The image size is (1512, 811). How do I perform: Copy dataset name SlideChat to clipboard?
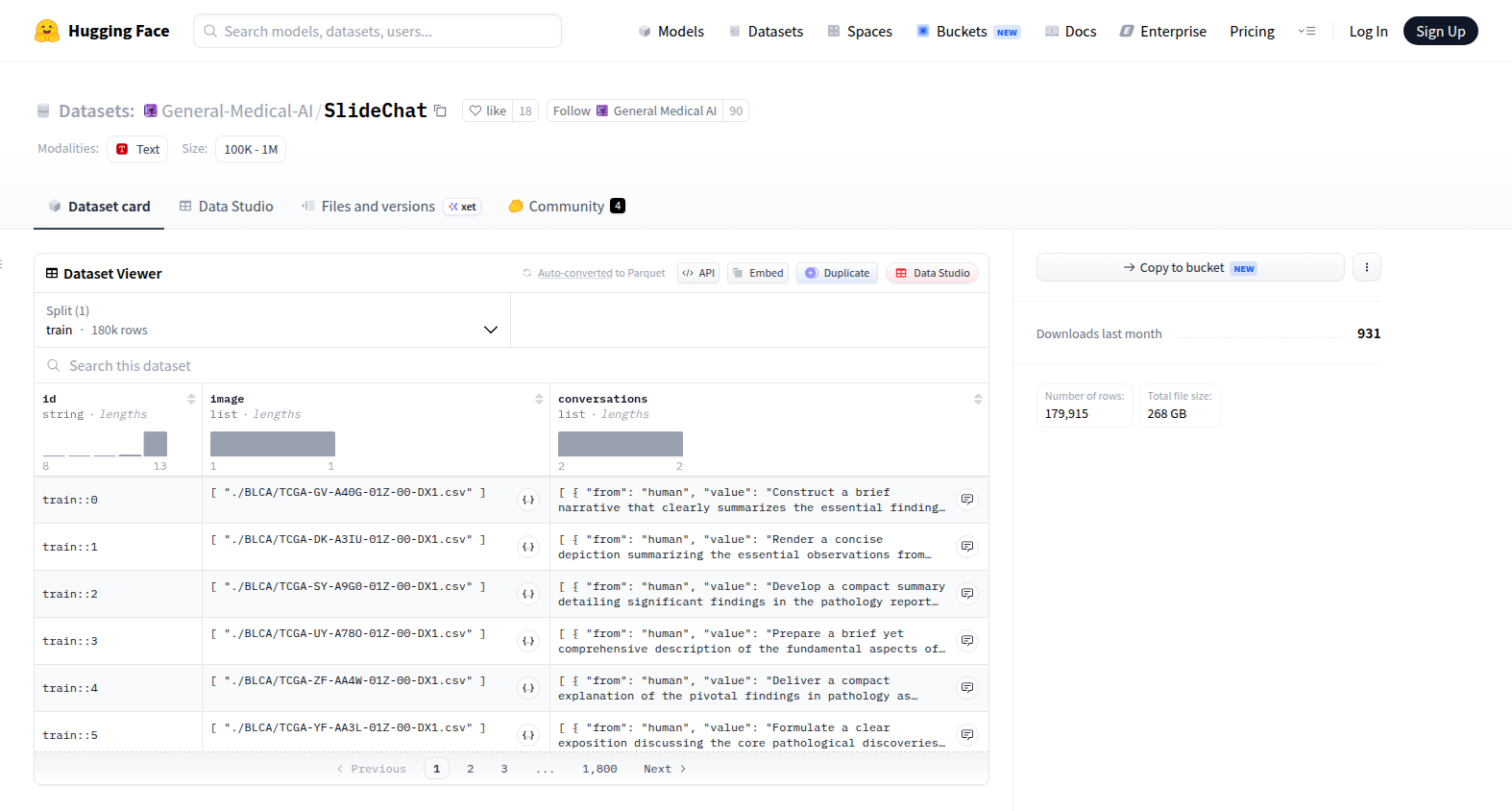440,111
